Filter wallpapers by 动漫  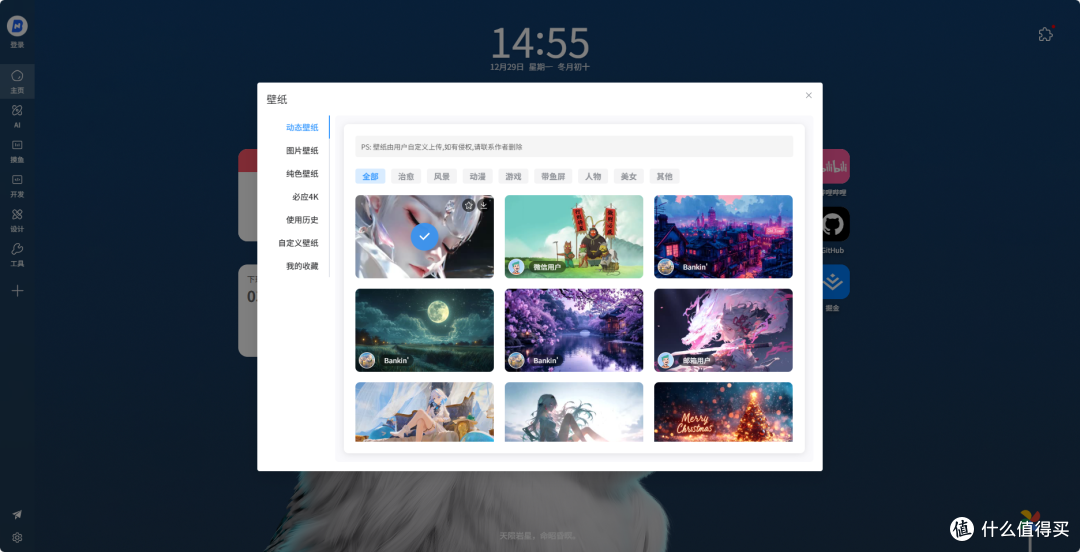click(x=477, y=176)
